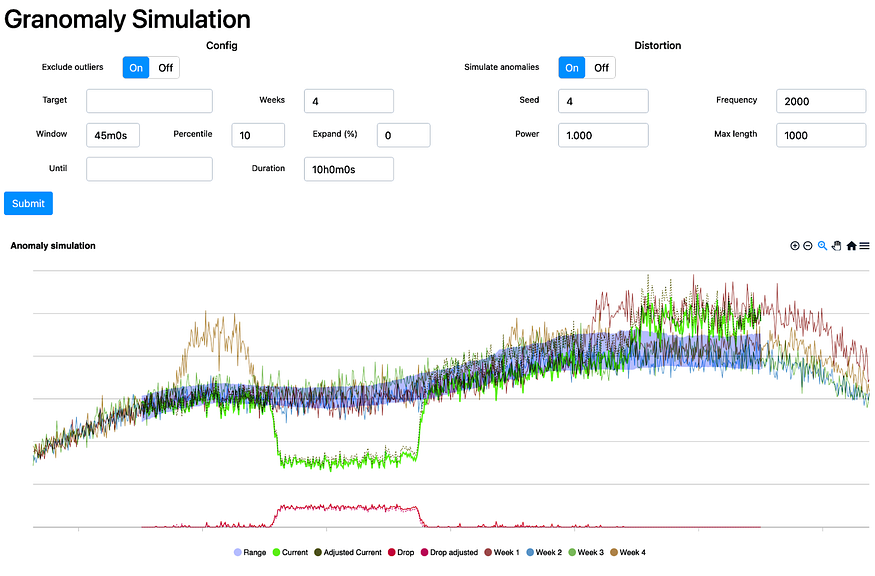The width and height of the screenshot is (875, 576).
Task: Click the Adjusted Current color dot
Action: click(317, 552)
